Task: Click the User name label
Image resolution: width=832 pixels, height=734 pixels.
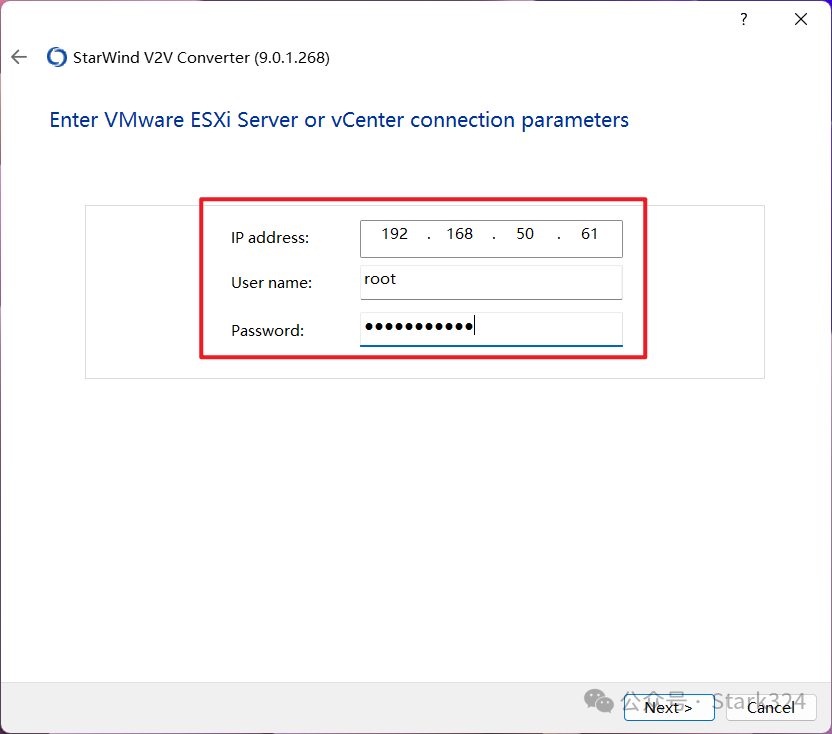Action: tap(271, 283)
